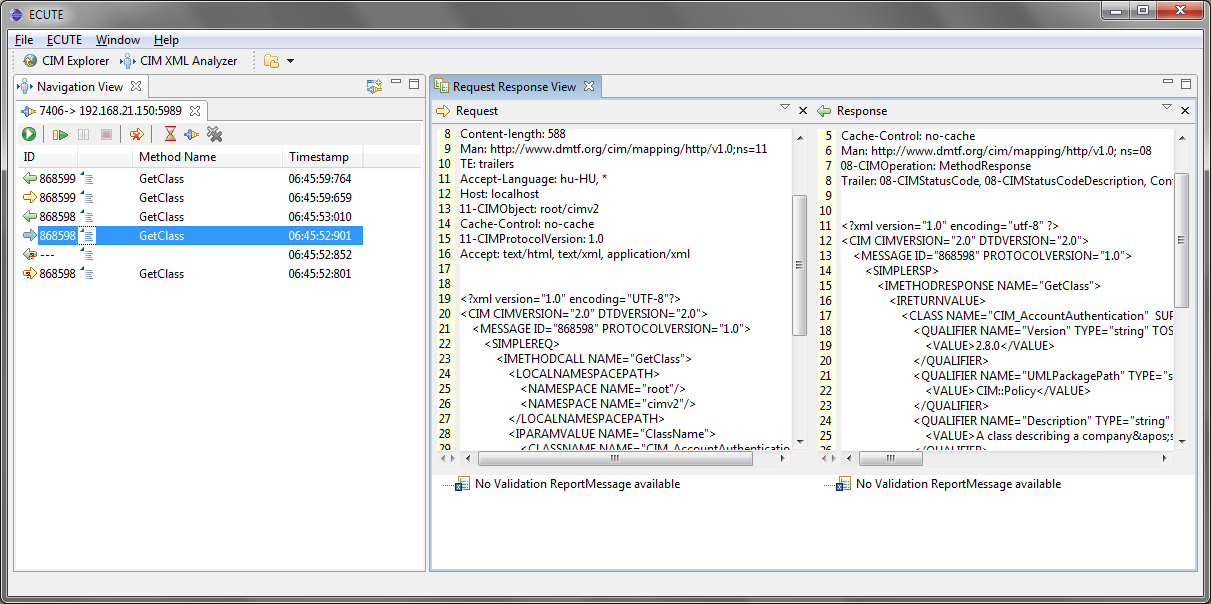This screenshot has height=604, width=1211.
Task: Open the CIM XML Analyzer perspective
Action: tap(179, 61)
